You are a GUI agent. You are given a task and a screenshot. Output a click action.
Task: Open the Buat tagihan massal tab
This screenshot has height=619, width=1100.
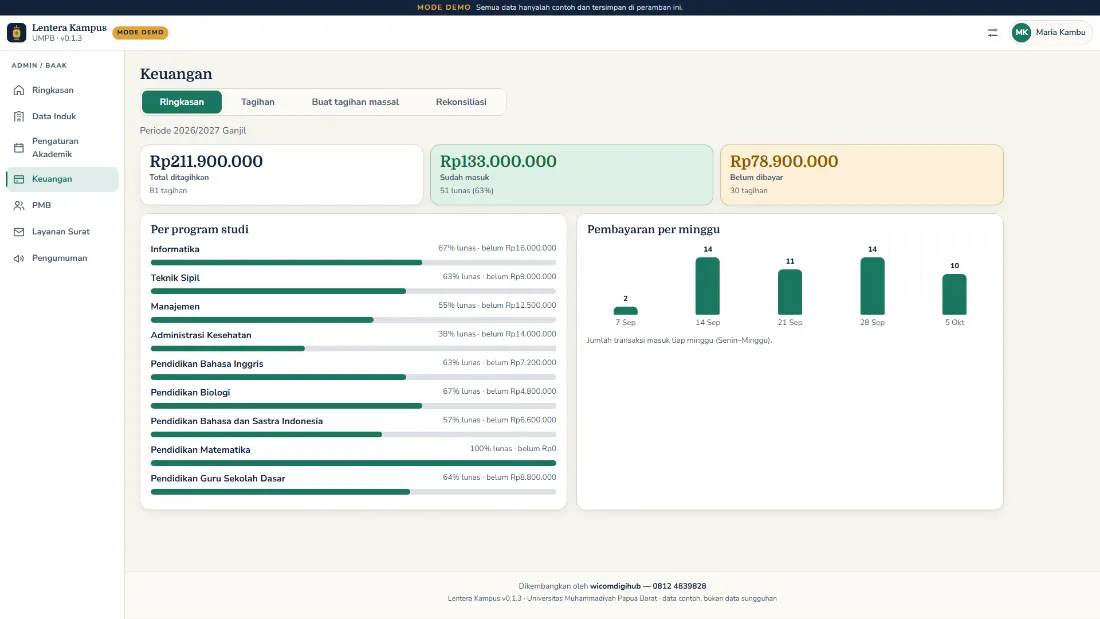click(355, 102)
